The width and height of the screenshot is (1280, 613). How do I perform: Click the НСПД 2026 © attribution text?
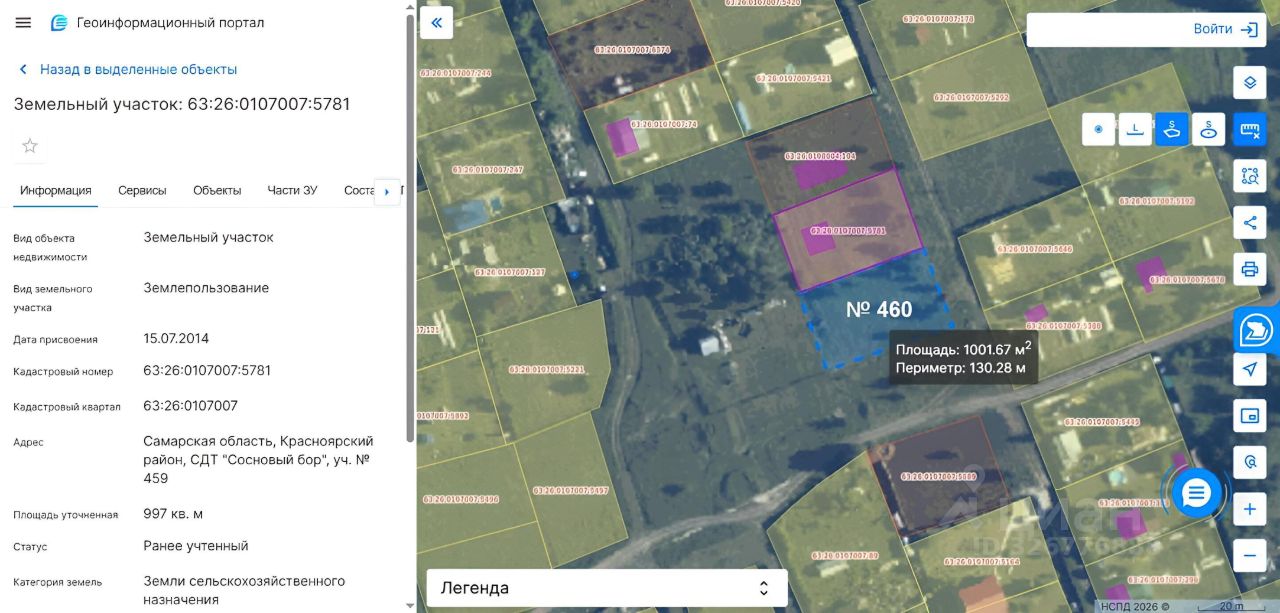point(1135,606)
